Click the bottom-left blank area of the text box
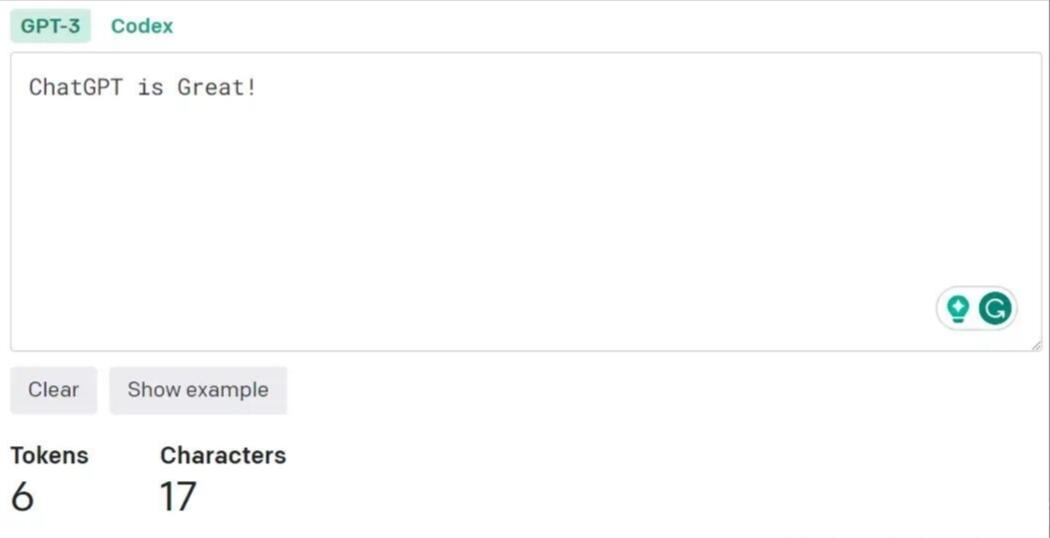The image size is (1050, 538). pos(60,320)
